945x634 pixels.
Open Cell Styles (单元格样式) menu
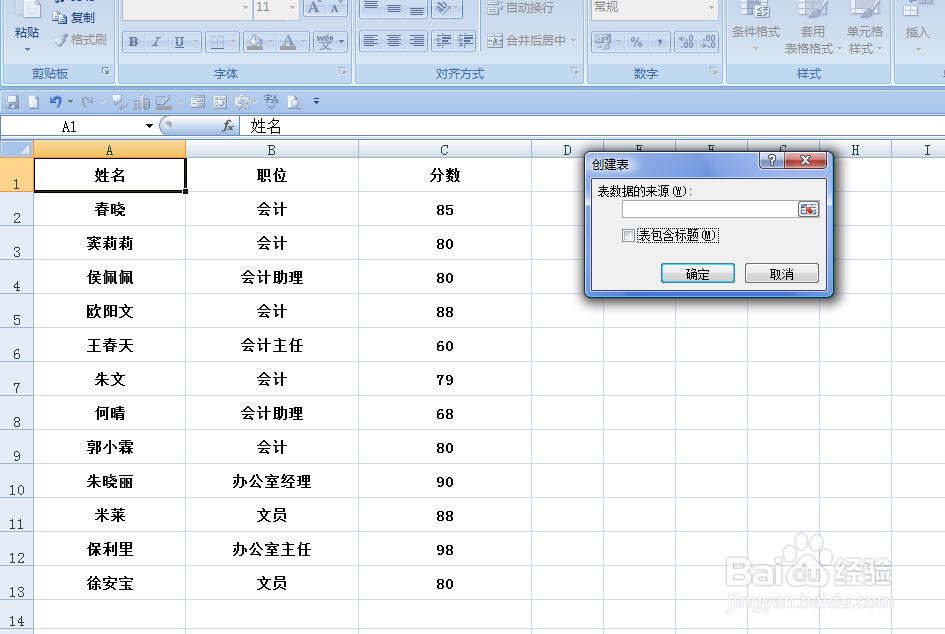click(865, 28)
